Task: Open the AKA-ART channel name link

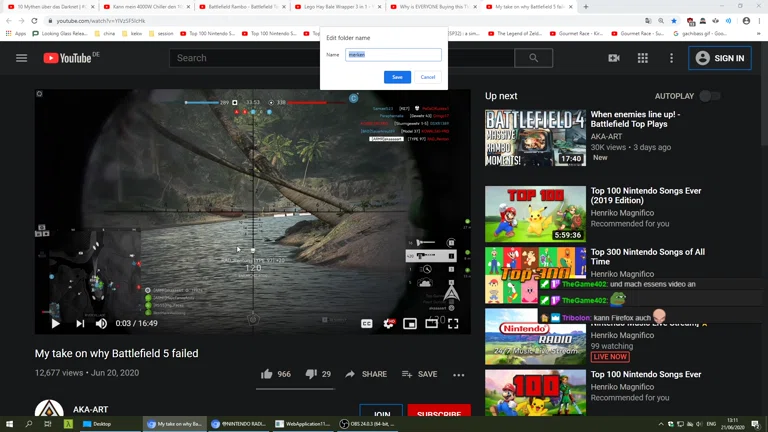Action: point(91,409)
